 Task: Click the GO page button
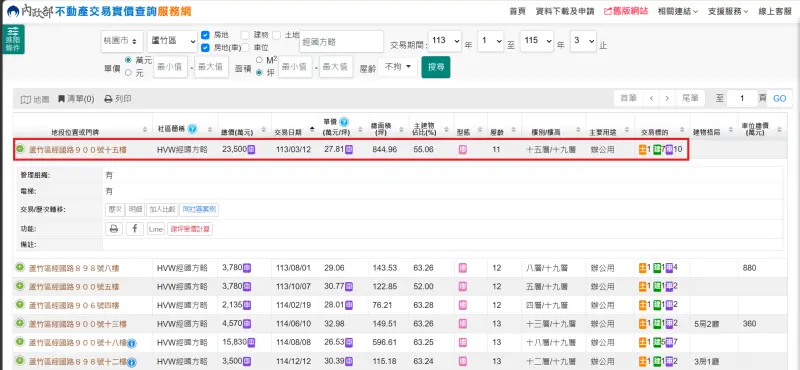pos(779,98)
